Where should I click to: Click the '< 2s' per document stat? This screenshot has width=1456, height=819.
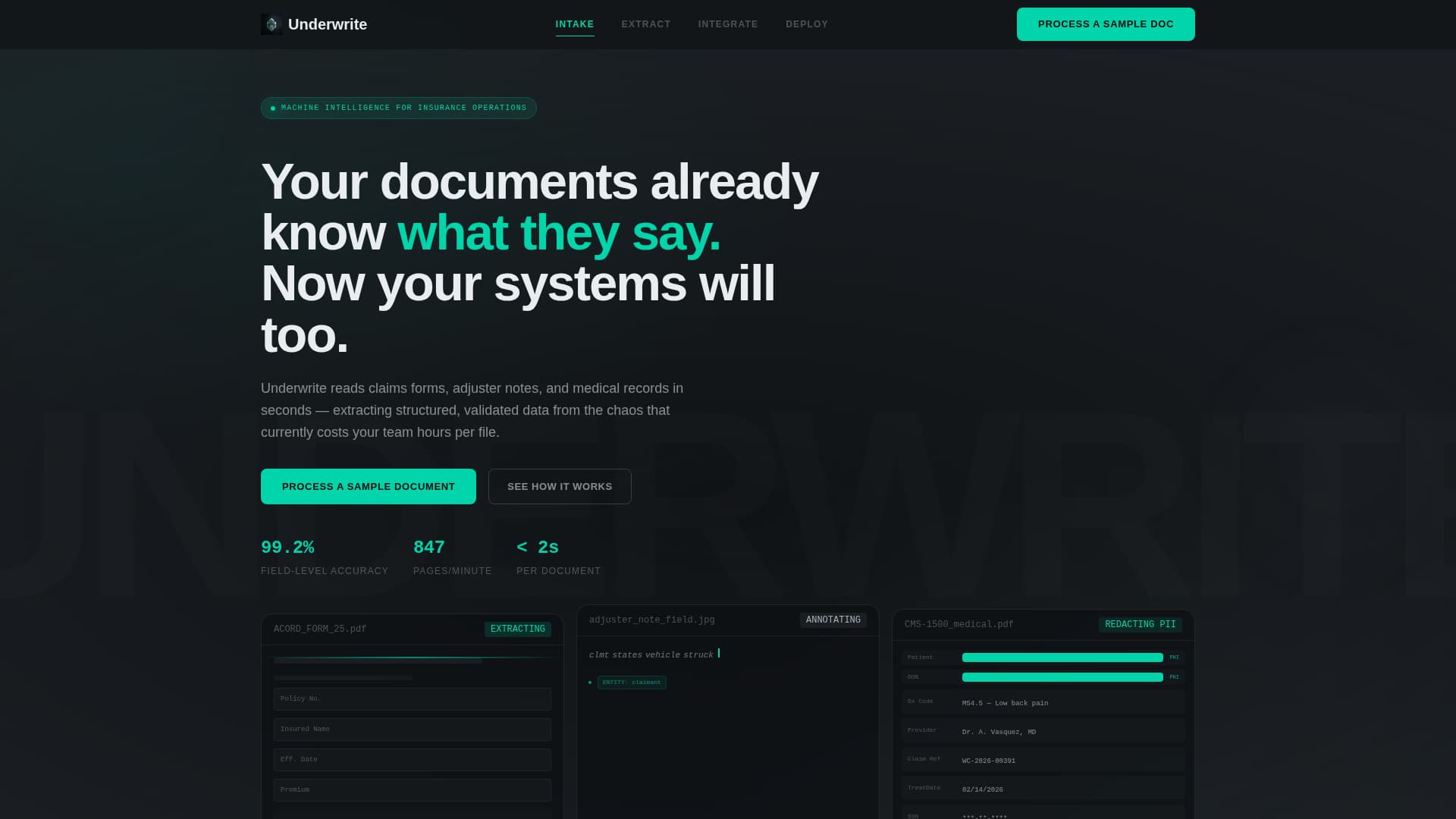(x=538, y=547)
